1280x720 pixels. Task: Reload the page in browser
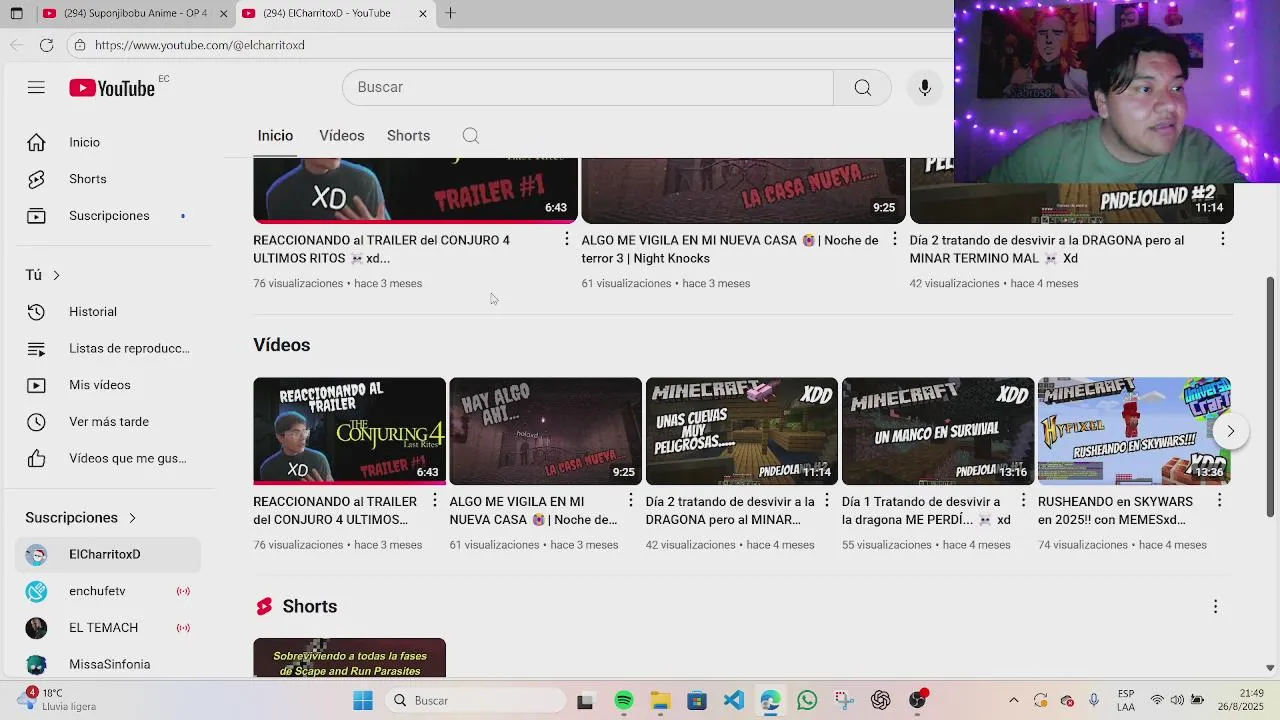pyautogui.click(x=46, y=45)
